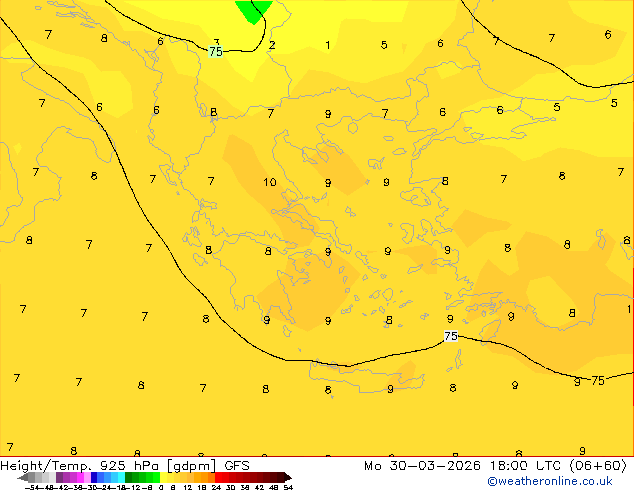Screen dimensions: 634x490
Task: Click the '(06+60)' forecast run label
Action: point(598,466)
